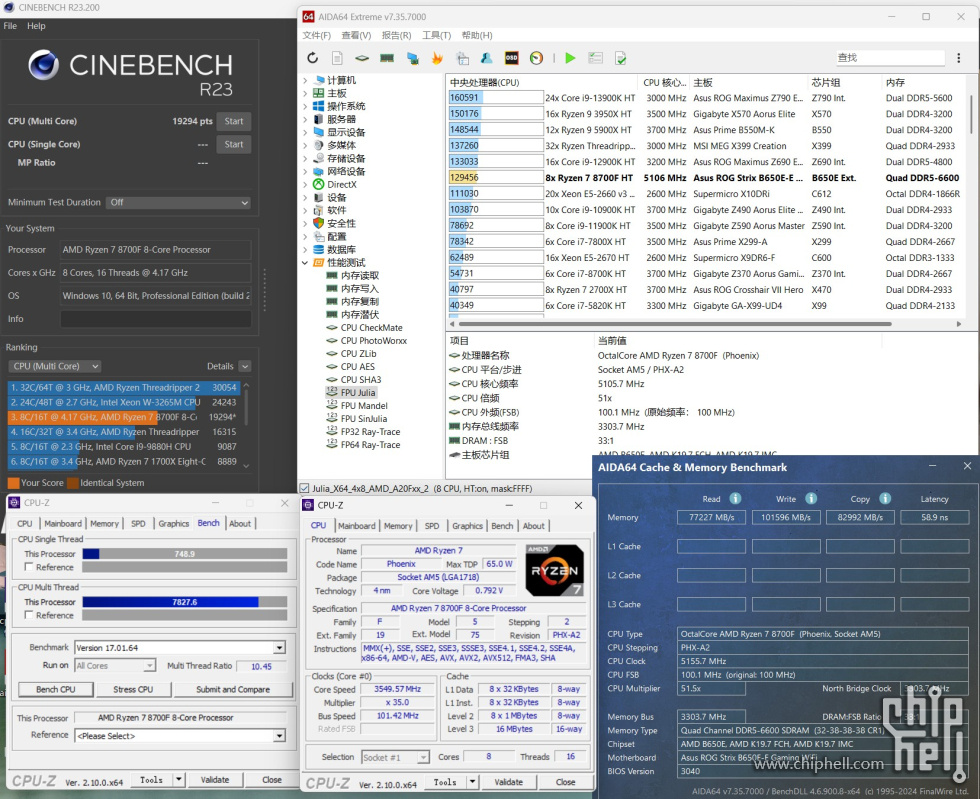Select ranking entry AMD Ryzen Threadripper 30054
This screenshot has width=980, height=799.
click(x=124, y=388)
